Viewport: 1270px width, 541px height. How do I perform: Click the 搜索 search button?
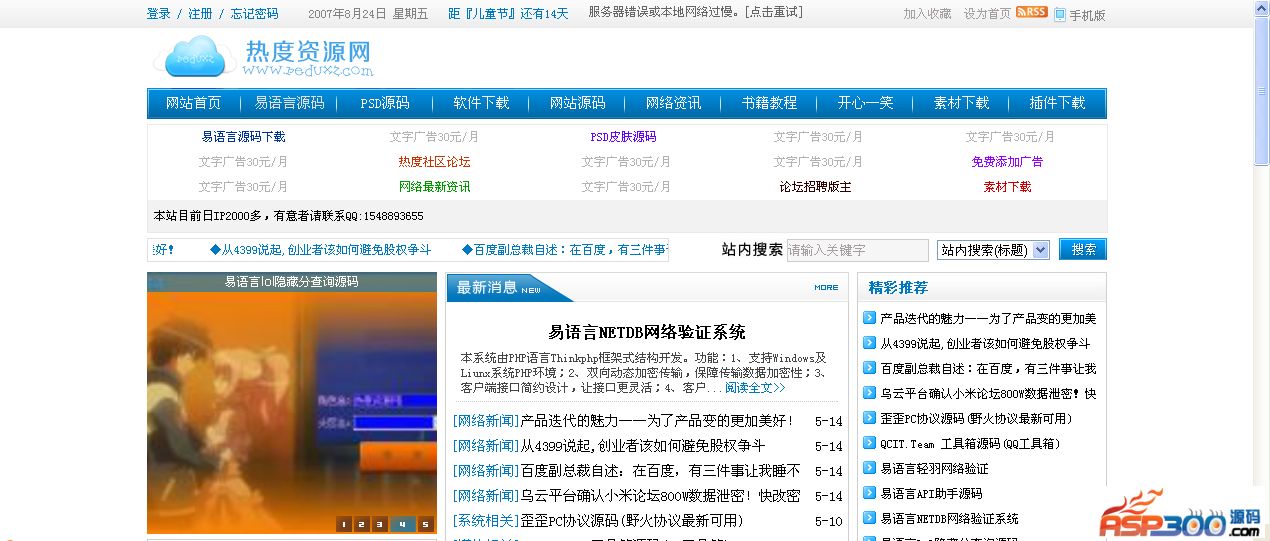[x=1083, y=249]
